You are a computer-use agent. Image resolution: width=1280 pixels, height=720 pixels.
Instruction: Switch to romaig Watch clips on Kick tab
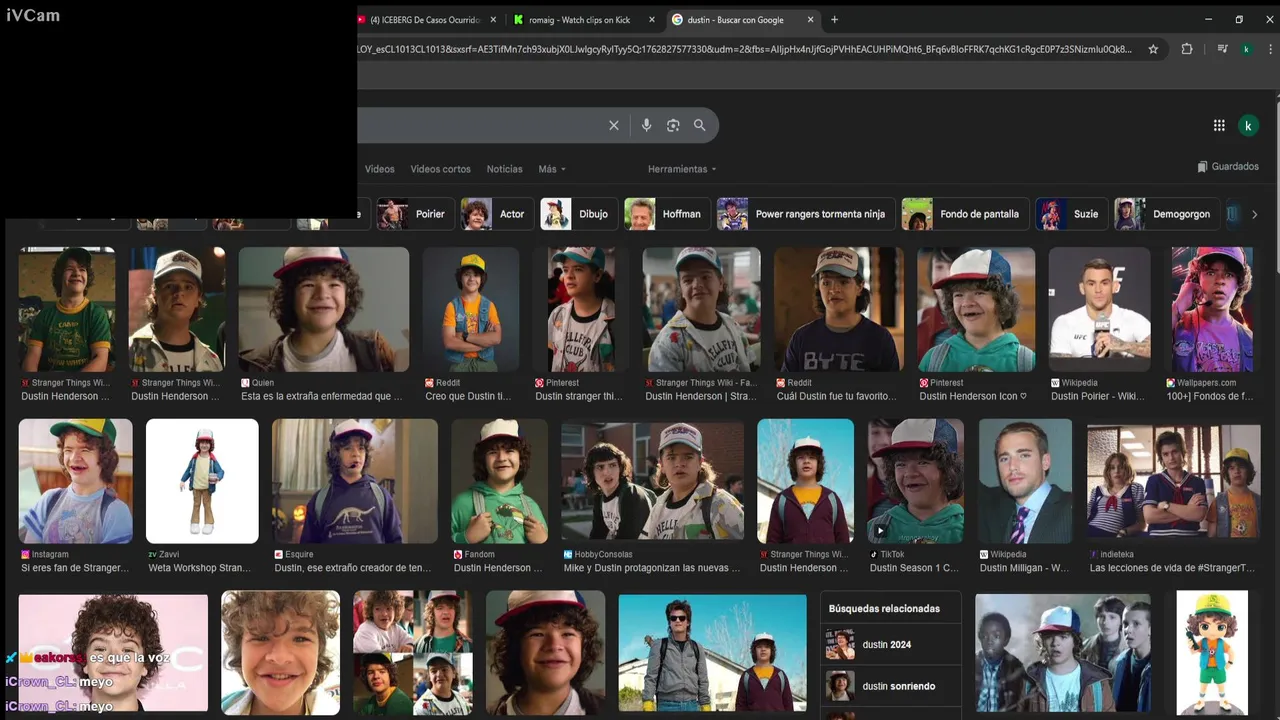[584, 19]
